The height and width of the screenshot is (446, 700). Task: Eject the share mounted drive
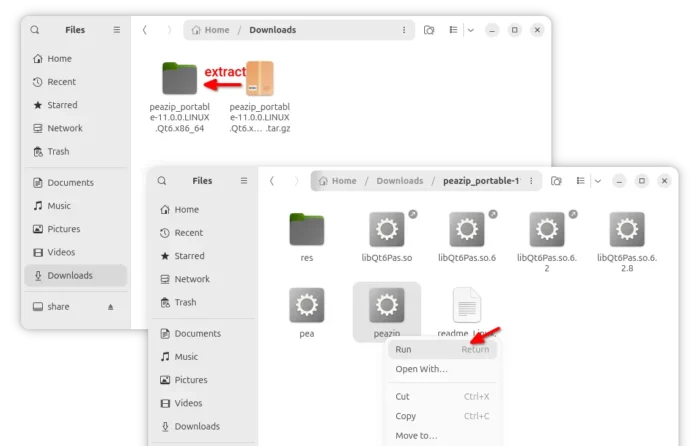(111, 307)
